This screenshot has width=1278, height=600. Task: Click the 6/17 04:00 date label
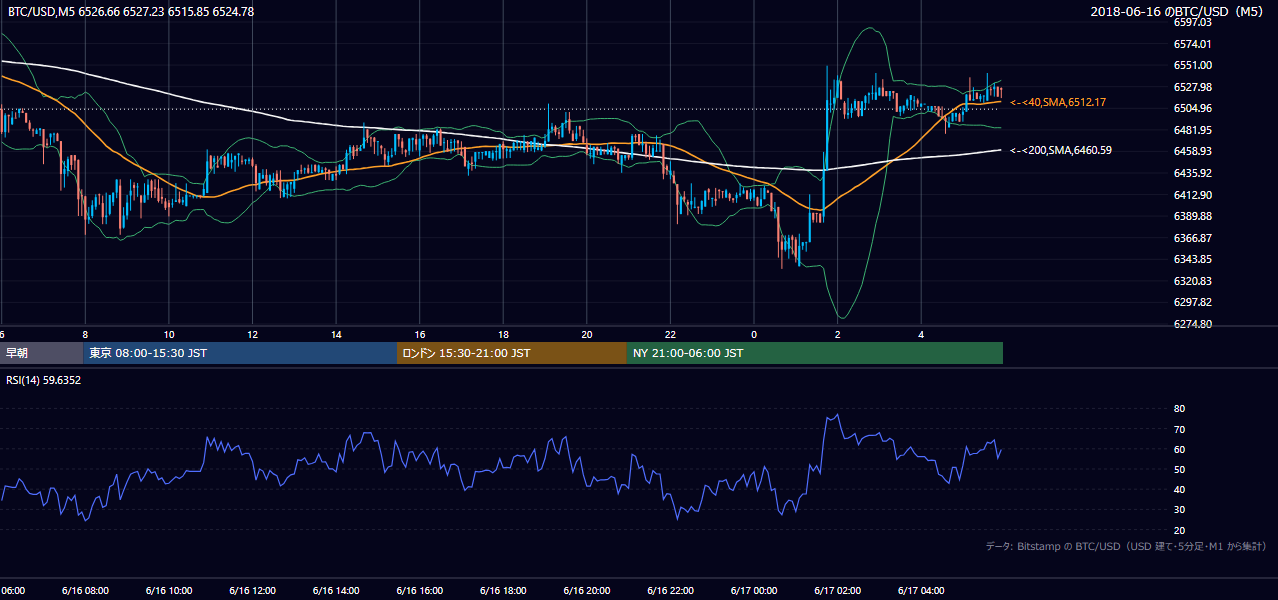click(x=922, y=591)
